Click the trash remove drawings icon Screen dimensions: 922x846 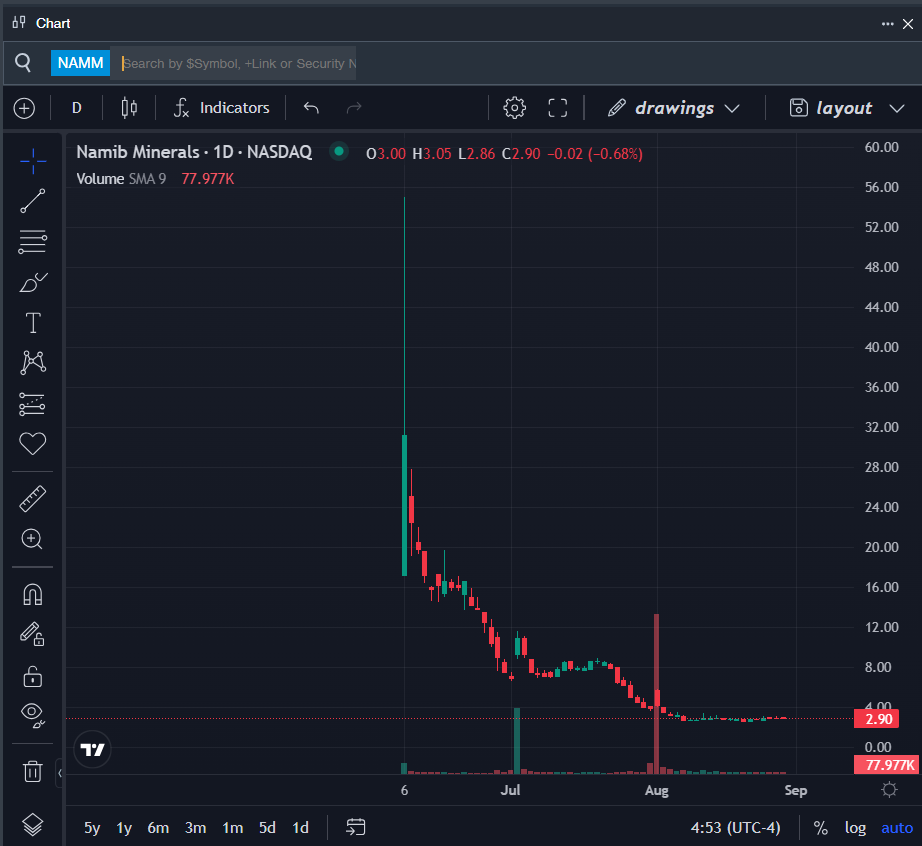(32, 771)
